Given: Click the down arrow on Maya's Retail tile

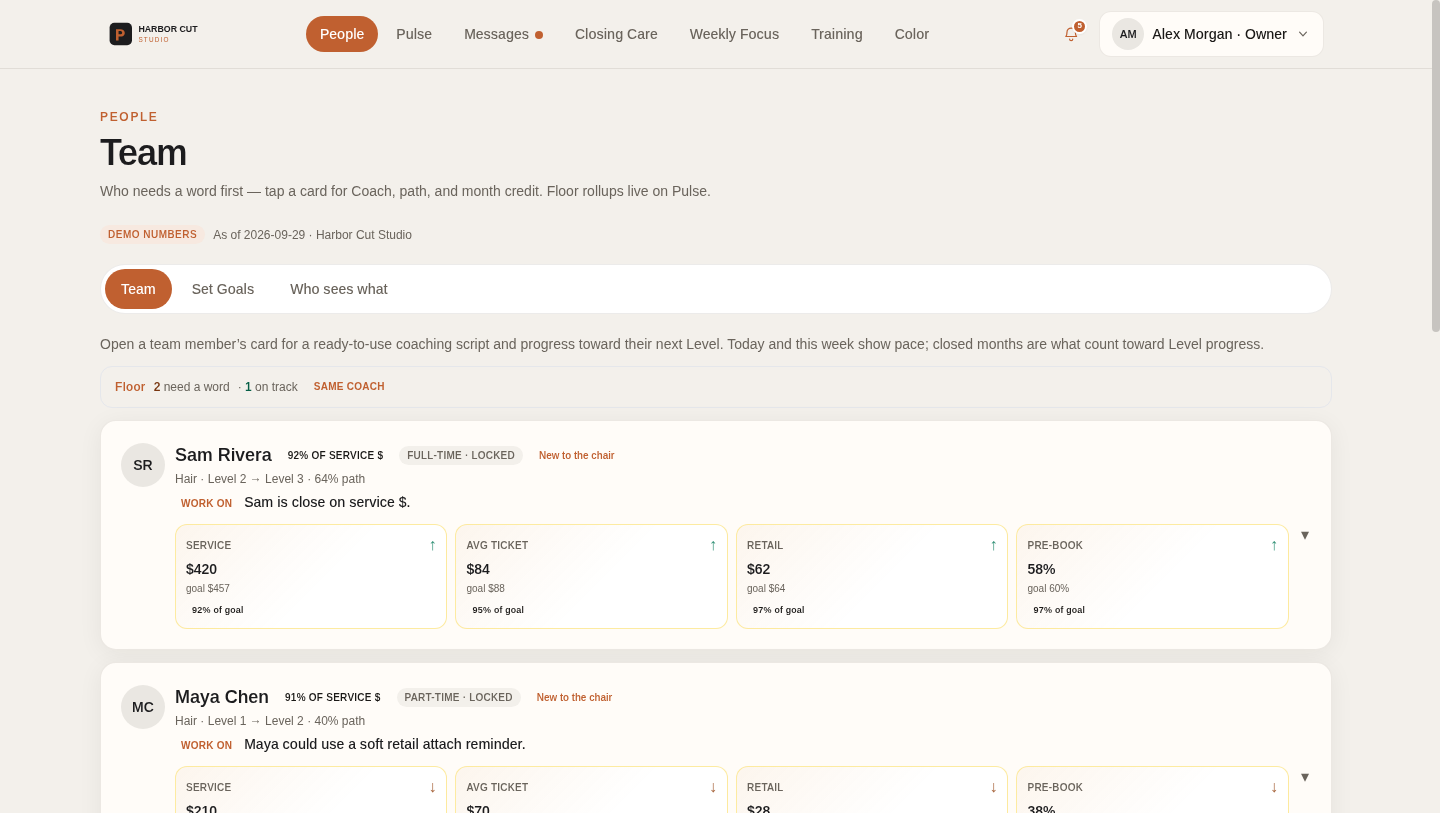Looking at the screenshot, I should pos(993,787).
